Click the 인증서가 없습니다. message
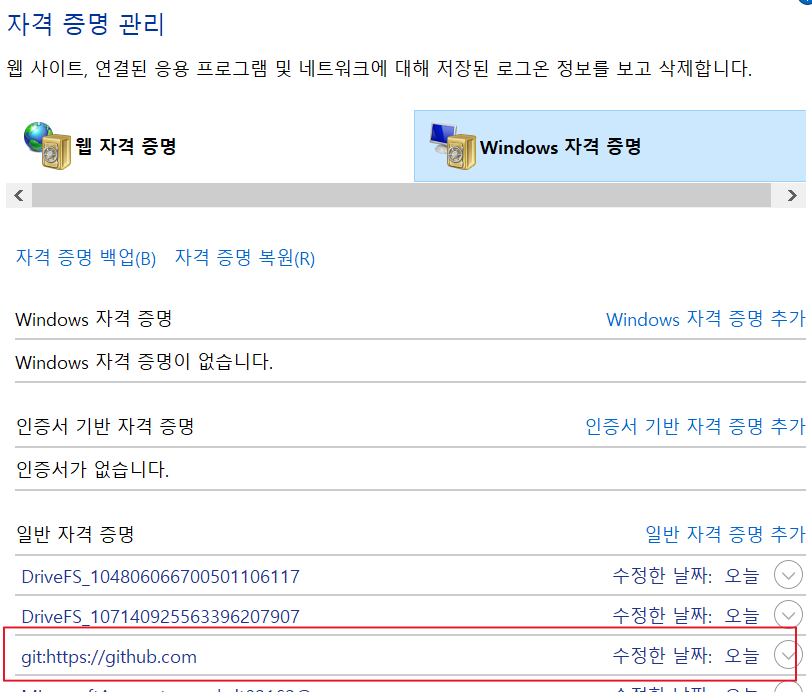The width and height of the screenshot is (812, 692). [93, 469]
